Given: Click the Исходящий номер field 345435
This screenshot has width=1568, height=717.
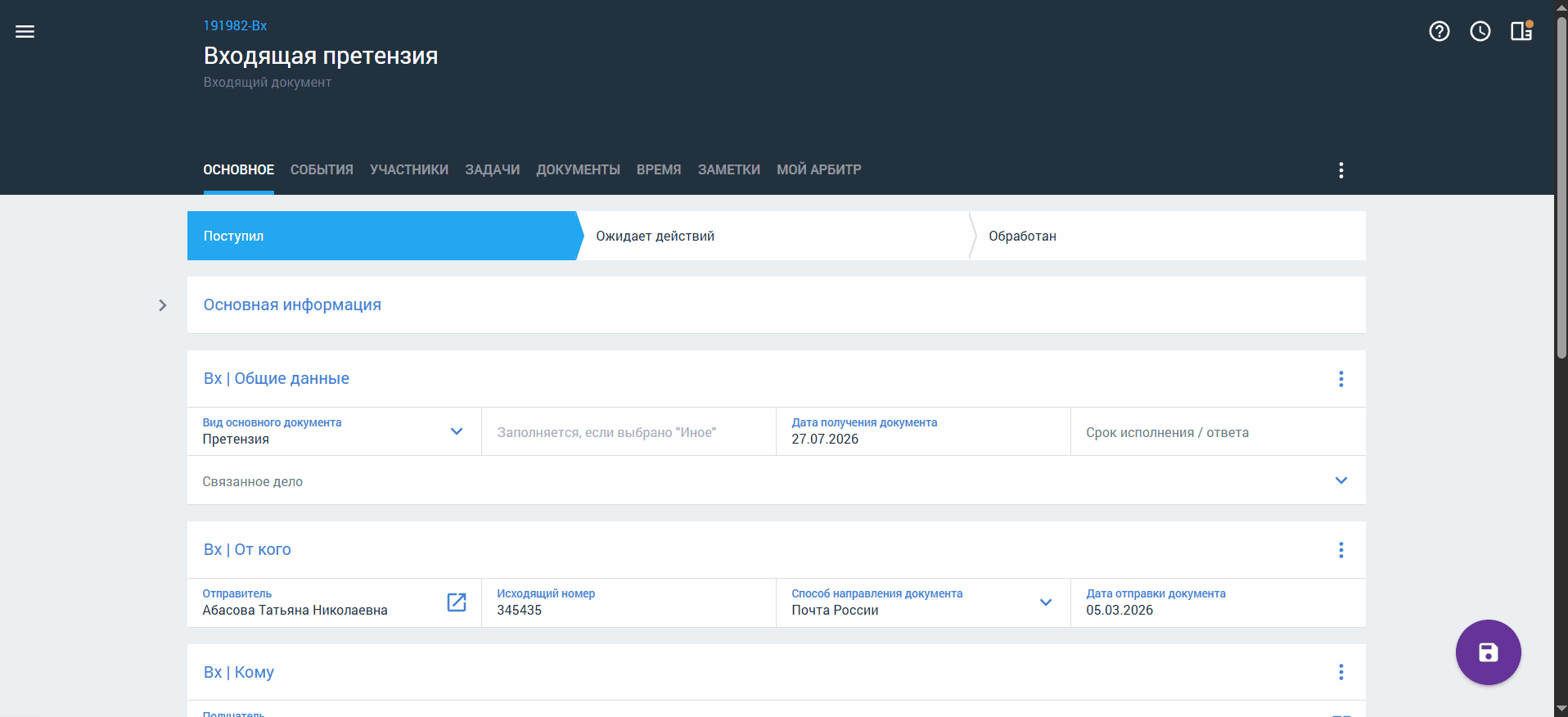Looking at the screenshot, I should coord(629,602).
